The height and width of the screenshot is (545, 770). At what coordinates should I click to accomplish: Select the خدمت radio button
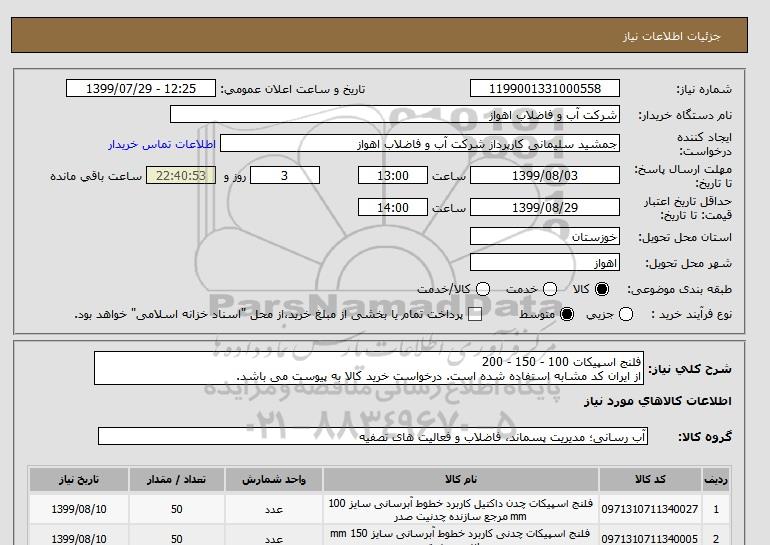(x=550, y=289)
